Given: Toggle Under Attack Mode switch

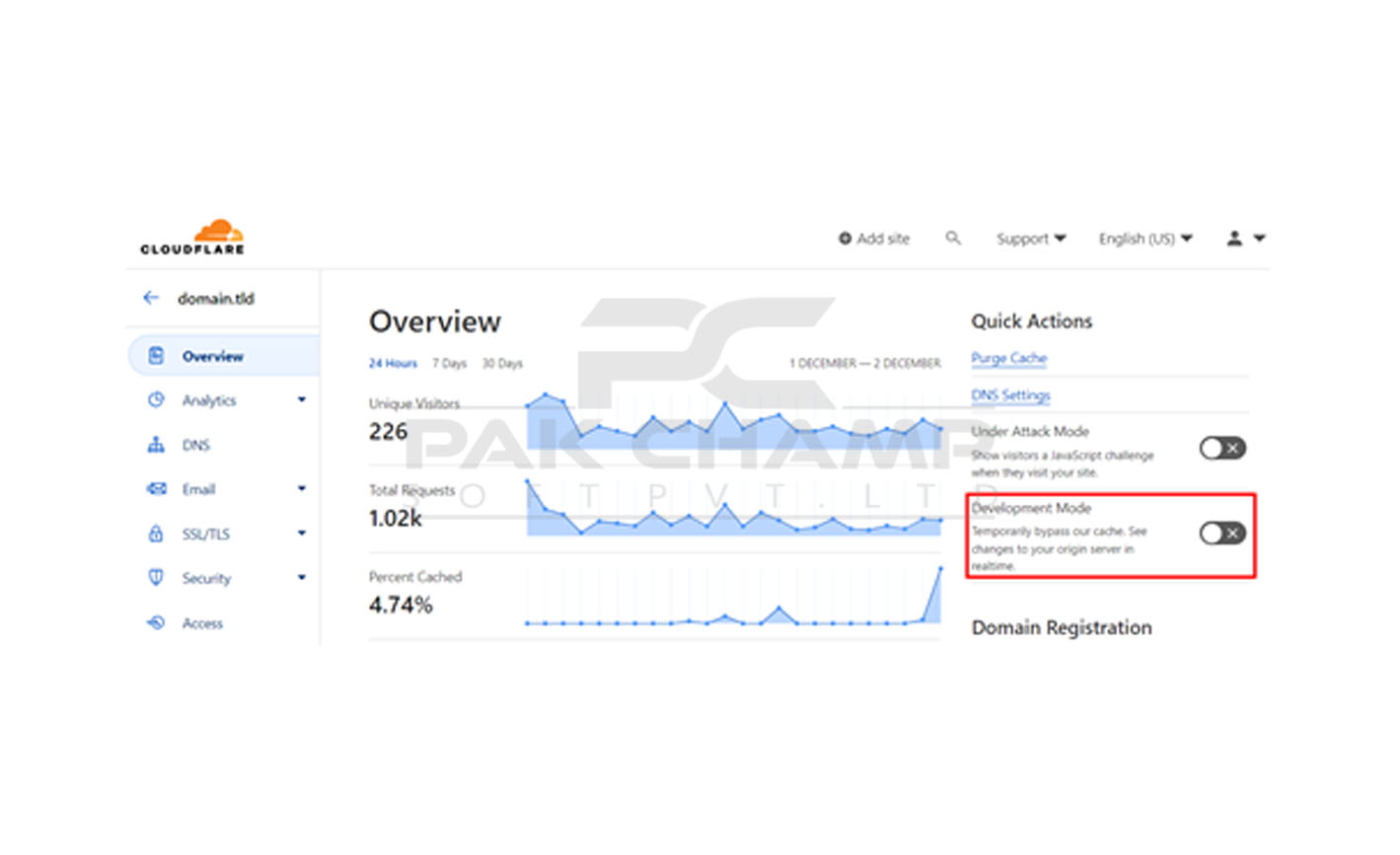Looking at the screenshot, I should coord(1222,448).
